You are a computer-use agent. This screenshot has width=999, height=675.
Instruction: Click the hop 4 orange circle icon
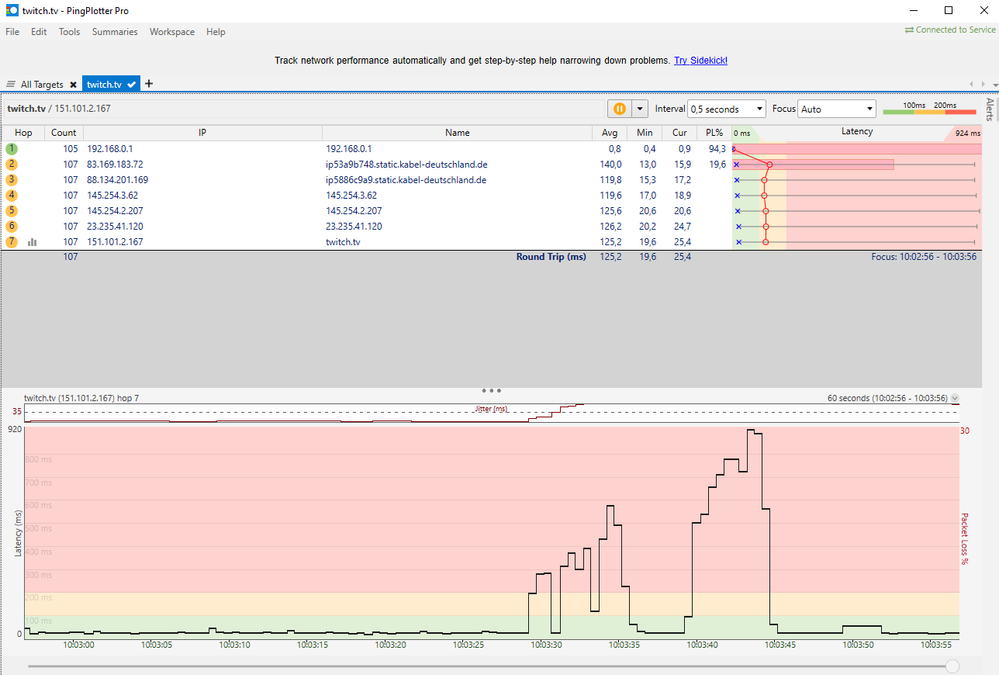pyautogui.click(x=11, y=195)
